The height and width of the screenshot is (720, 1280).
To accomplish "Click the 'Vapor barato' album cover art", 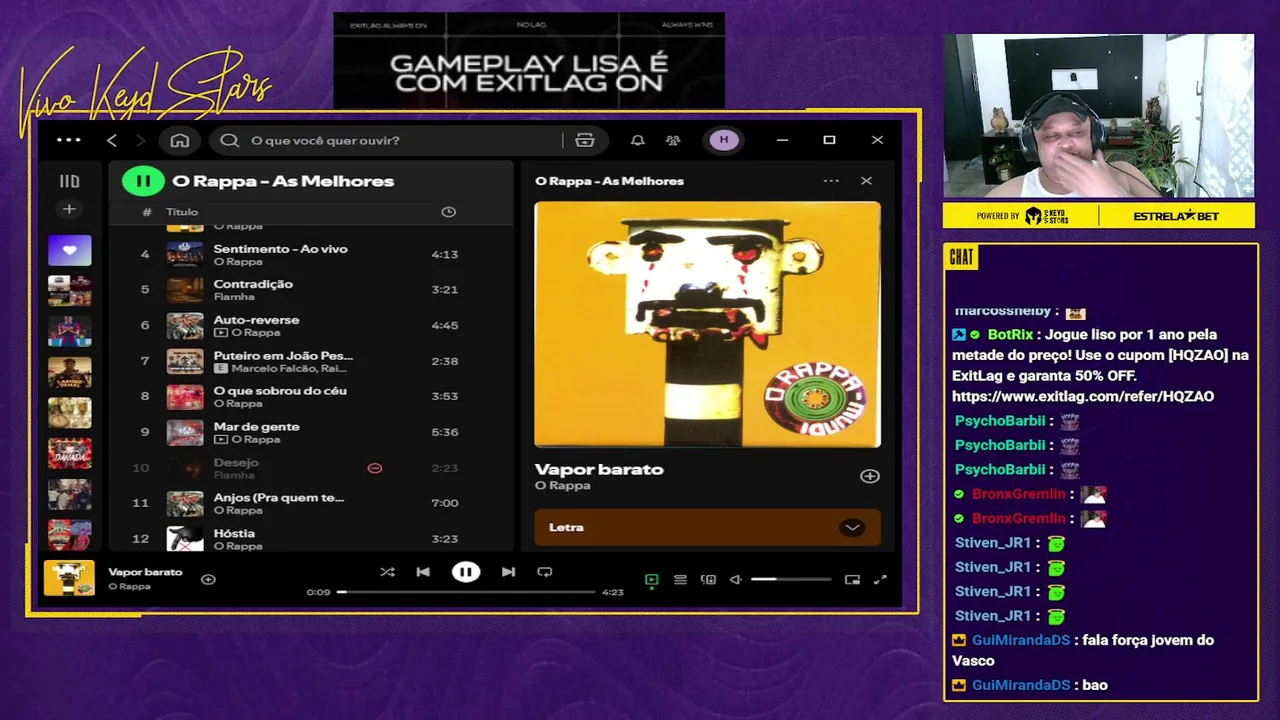I will click(x=707, y=324).
